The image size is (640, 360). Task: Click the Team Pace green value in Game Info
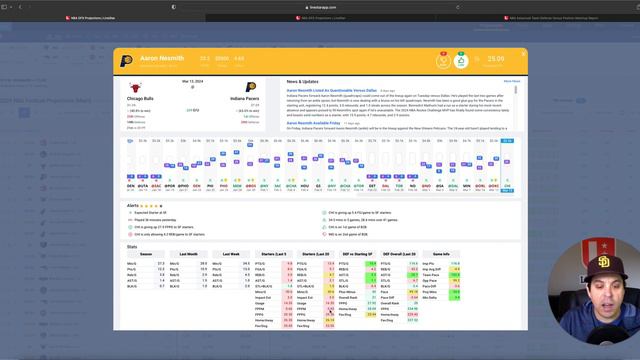point(454,275)
